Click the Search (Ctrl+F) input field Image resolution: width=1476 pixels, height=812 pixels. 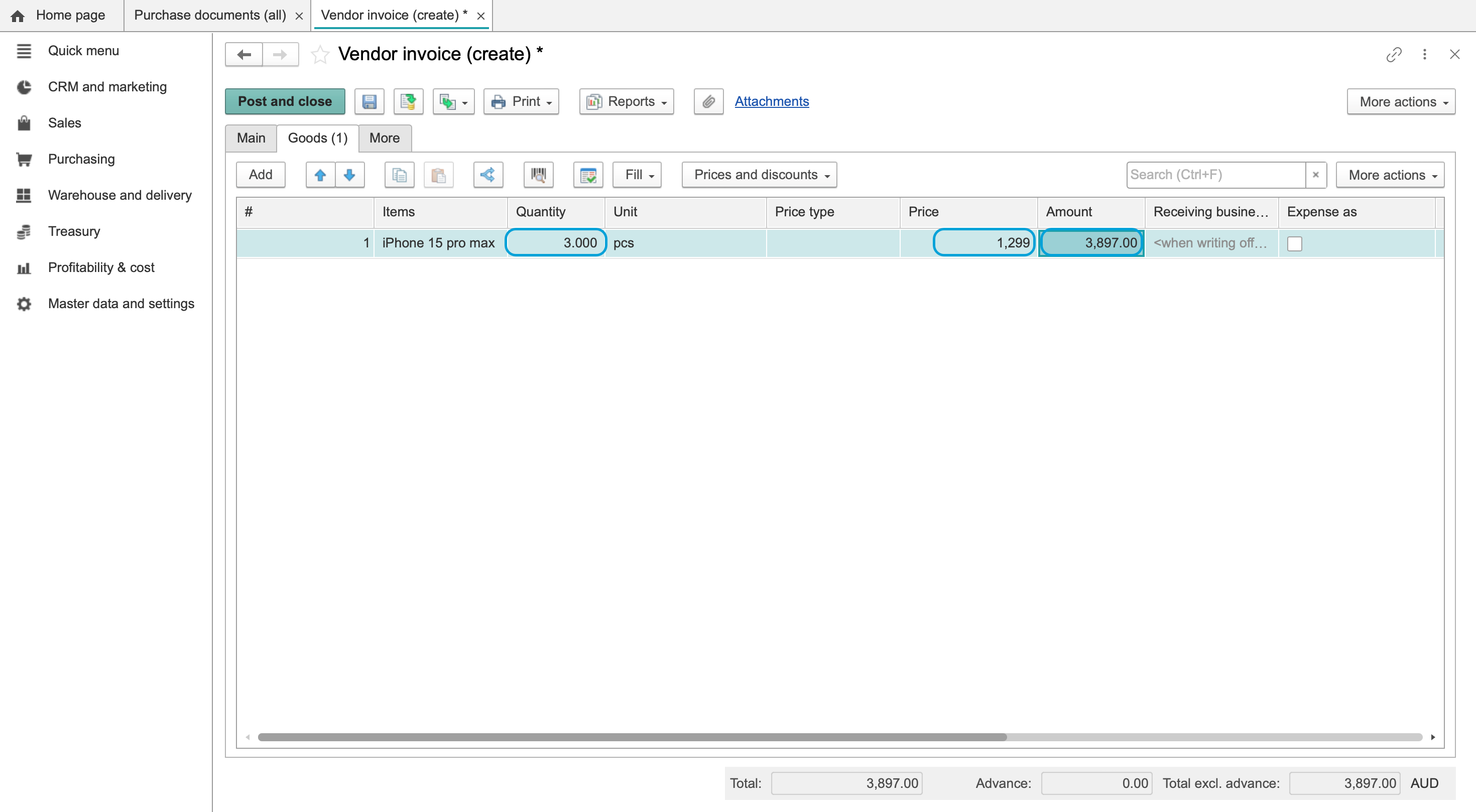(x=1215, y=175)
